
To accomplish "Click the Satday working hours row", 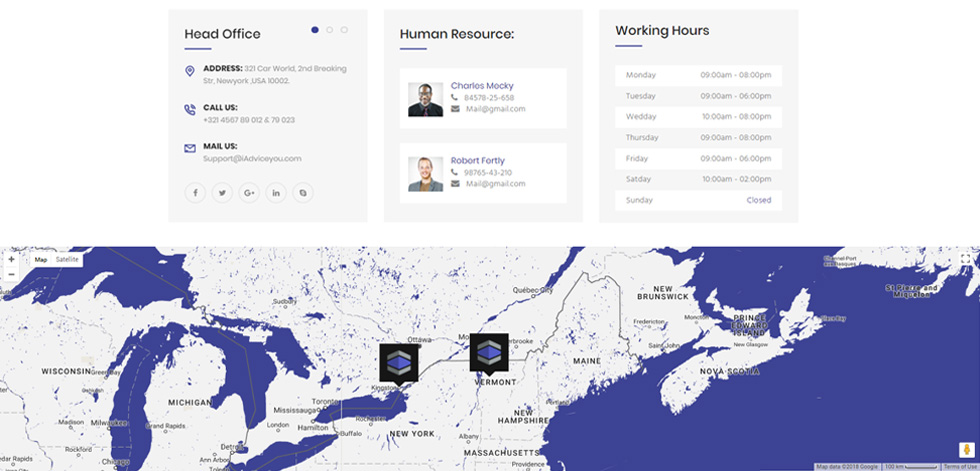I will tap(698, 179).
